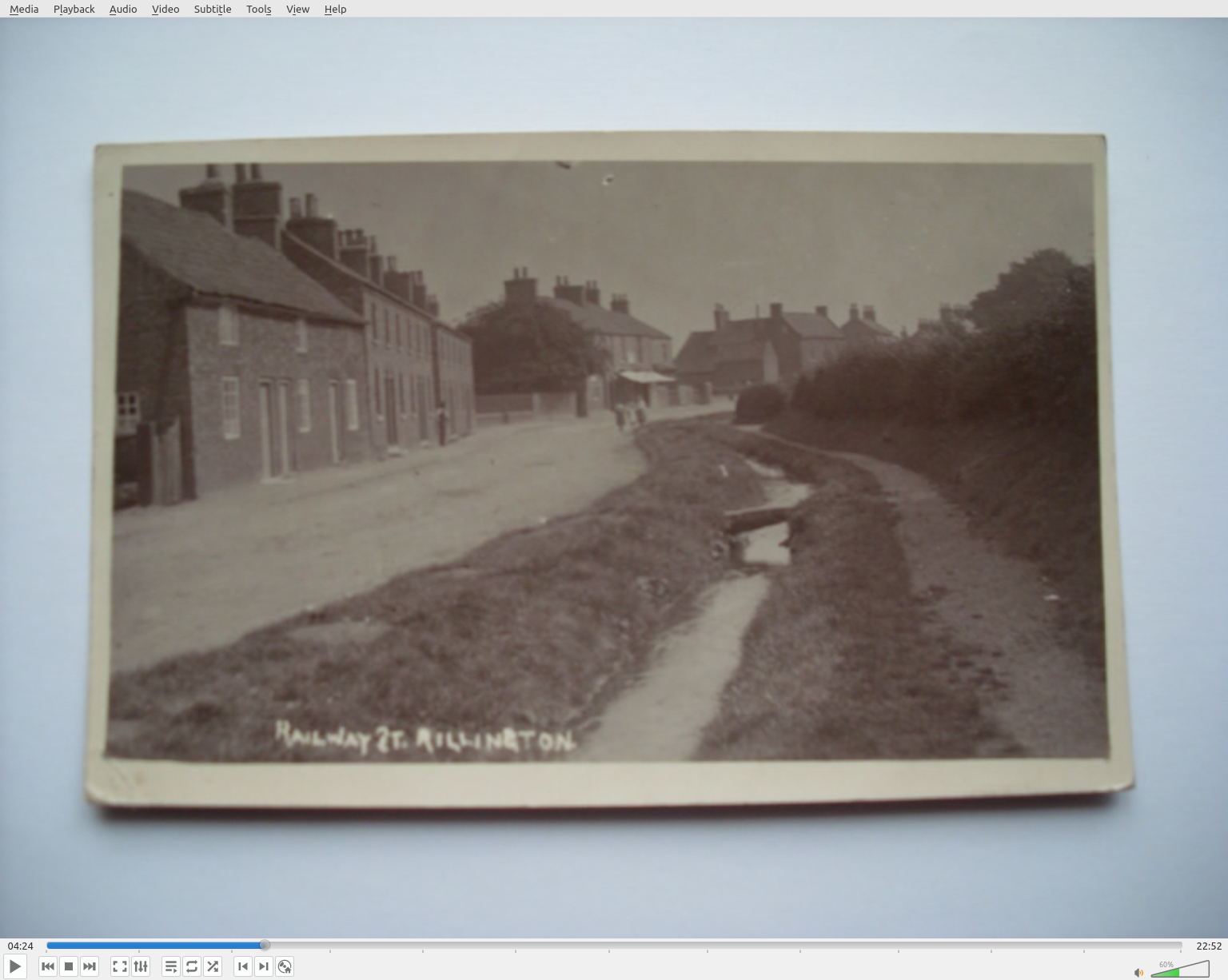The image size is (1228, 980).
Task: Click the total time 22:52 label
Action: click(1208, 946)
